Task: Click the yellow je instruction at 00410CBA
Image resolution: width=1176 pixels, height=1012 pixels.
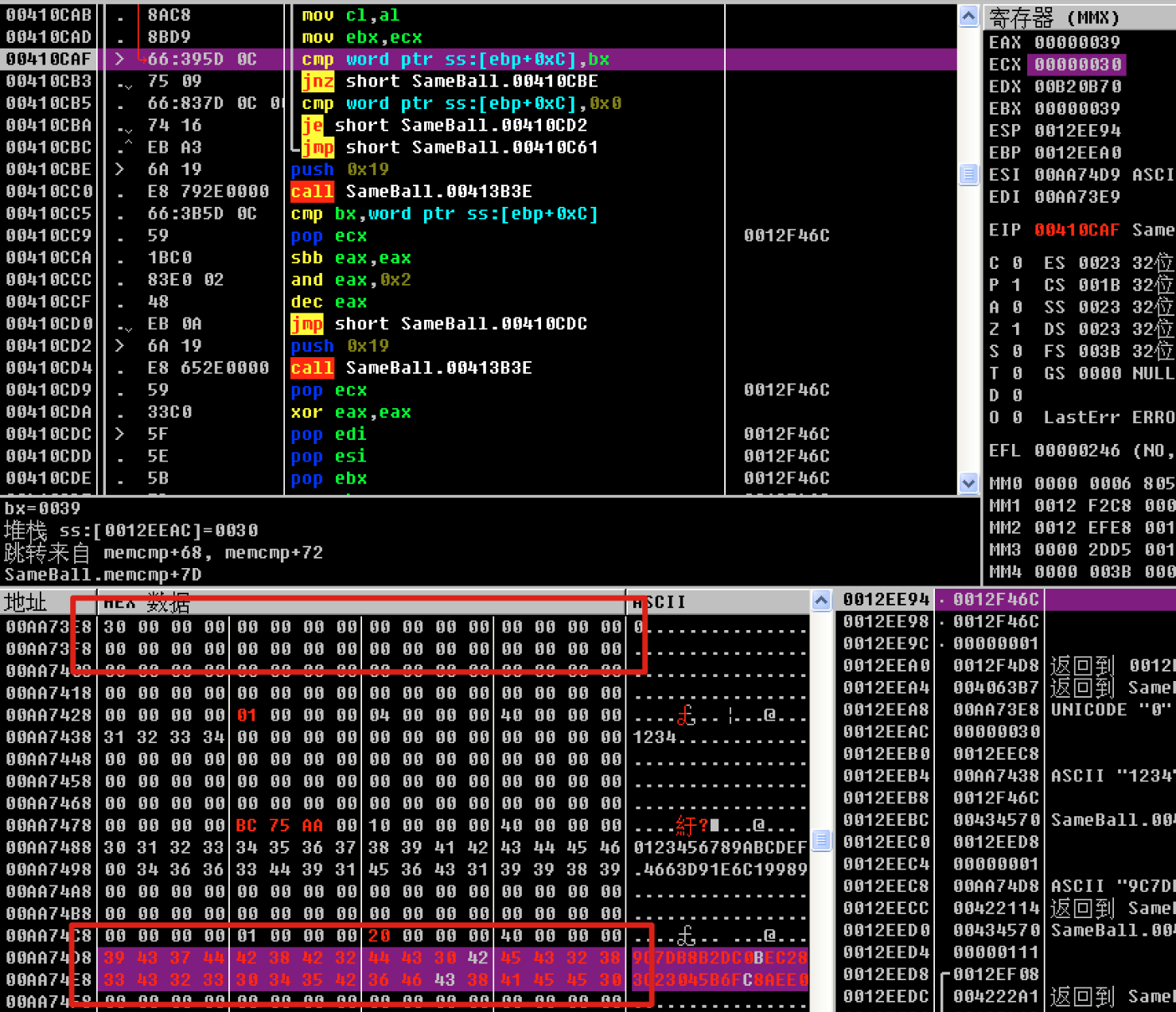Action: pos(312,126)
